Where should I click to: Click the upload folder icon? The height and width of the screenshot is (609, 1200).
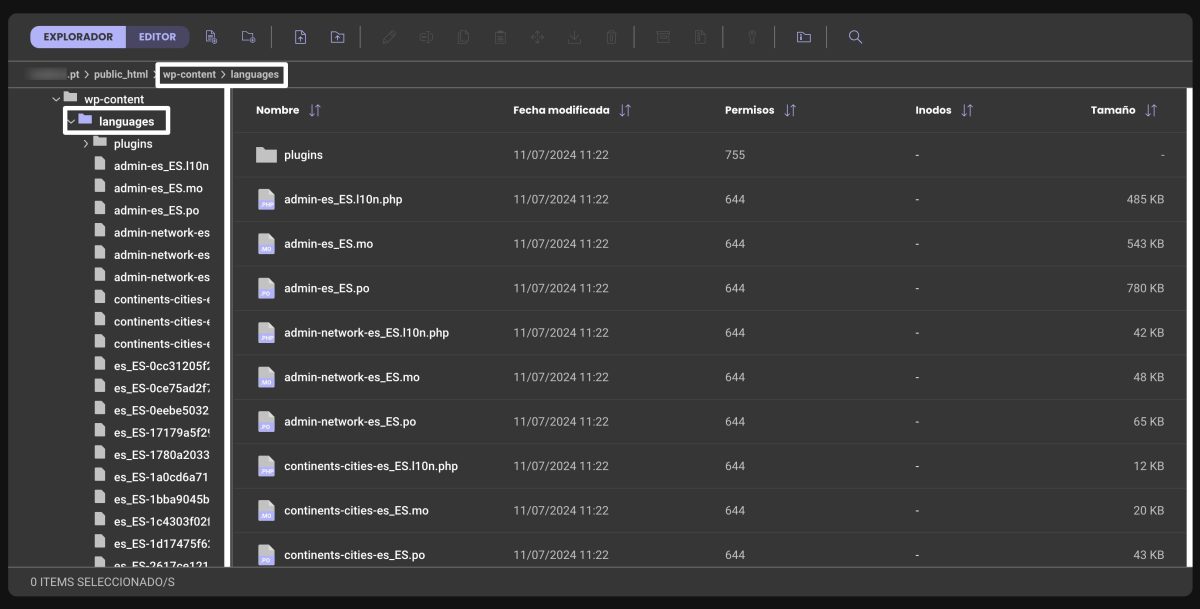click(x=337, y=37)
